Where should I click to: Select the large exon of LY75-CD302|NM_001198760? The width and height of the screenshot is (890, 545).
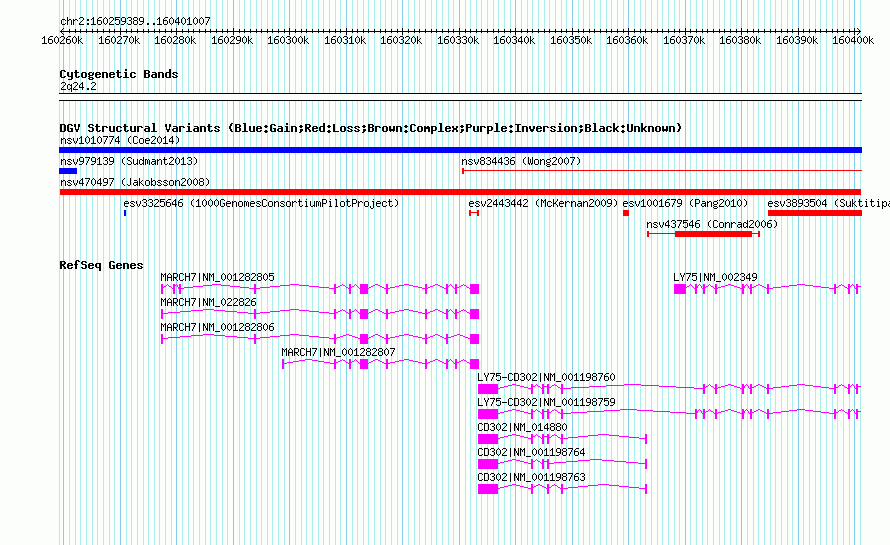pyautogui.click(x=488, y=389)
